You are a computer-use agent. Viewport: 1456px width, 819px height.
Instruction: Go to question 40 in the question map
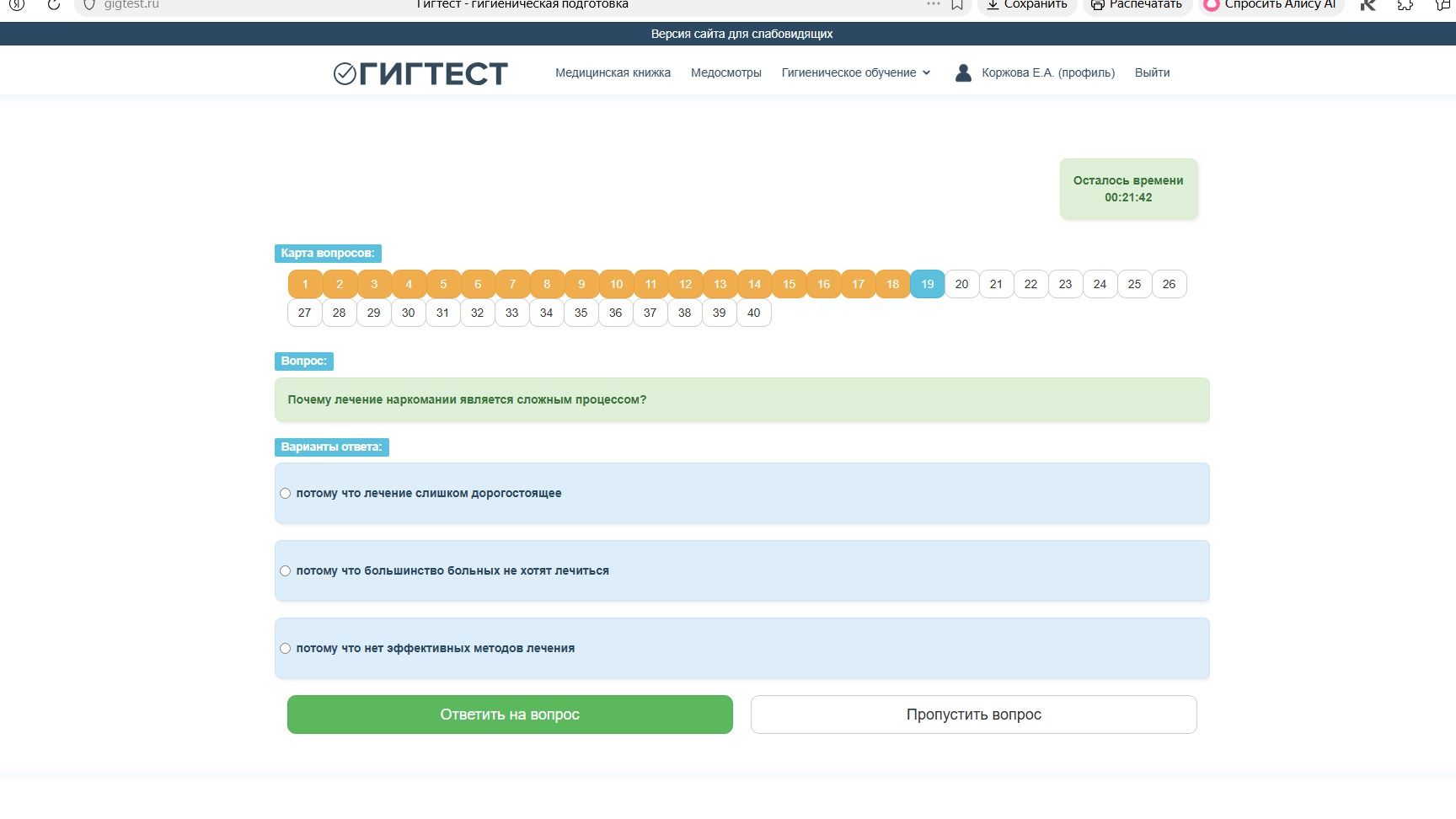[x=753, y=313]
